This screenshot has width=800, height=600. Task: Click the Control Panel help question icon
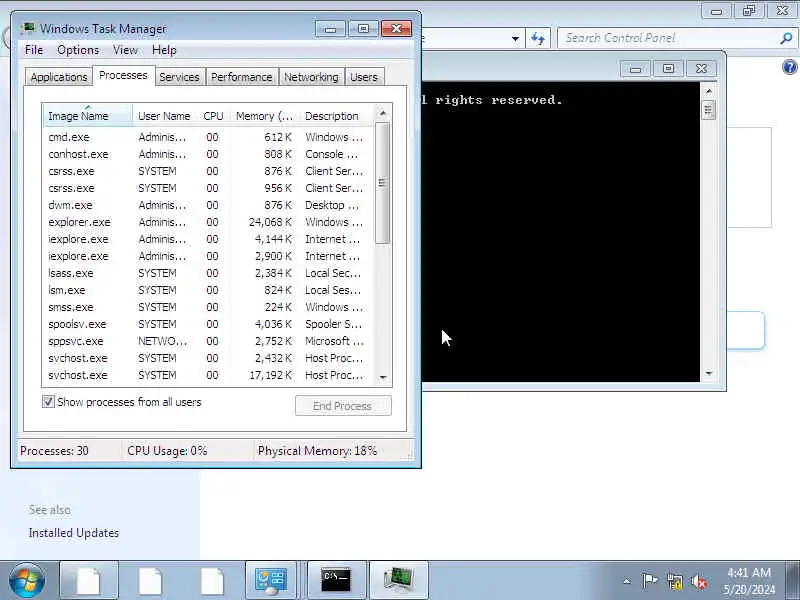pos(789,67)
